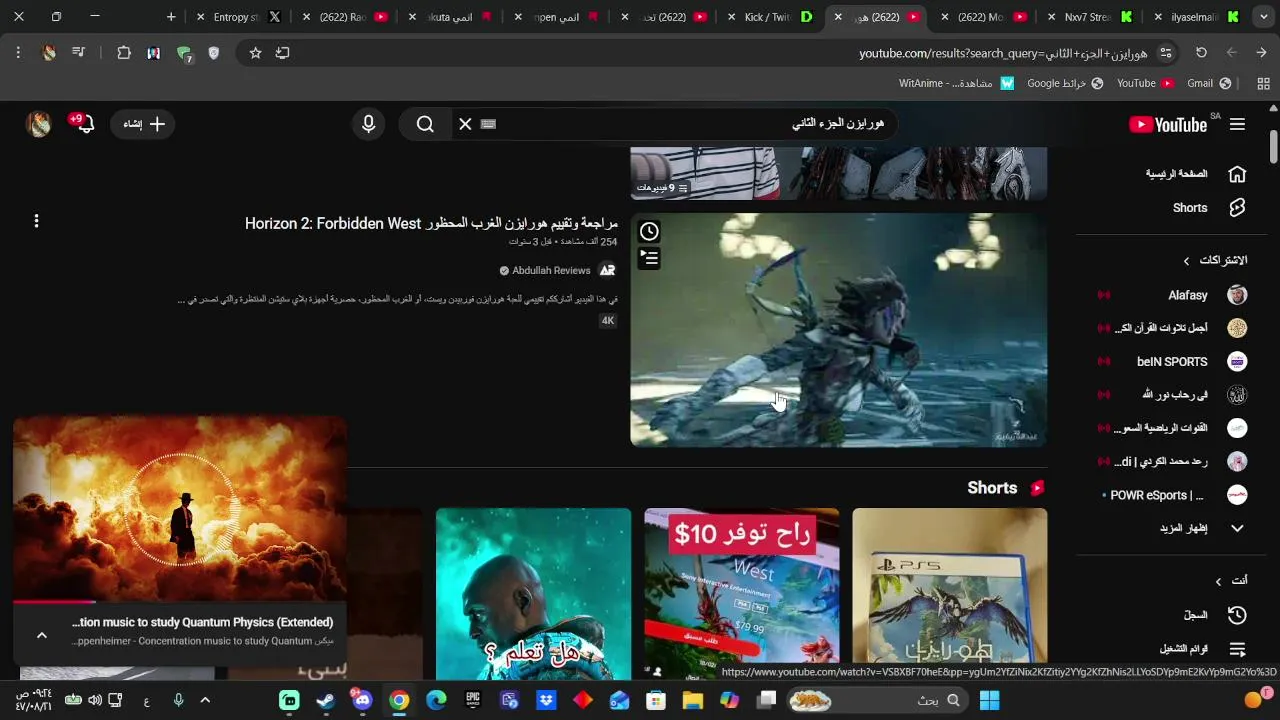1280x720 pixels.
Task: Open the on-screen keyboard icon in search
Action: tap(488, 124)
